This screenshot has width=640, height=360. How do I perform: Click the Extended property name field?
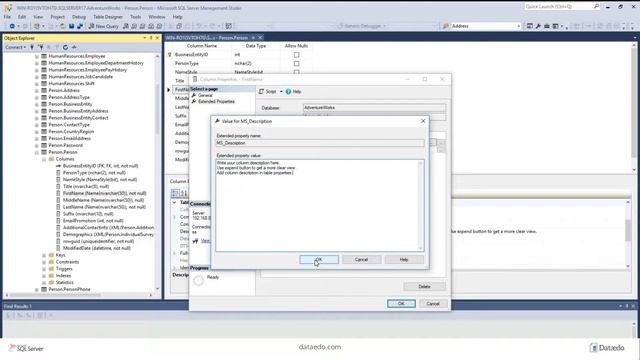pos(320,143)
